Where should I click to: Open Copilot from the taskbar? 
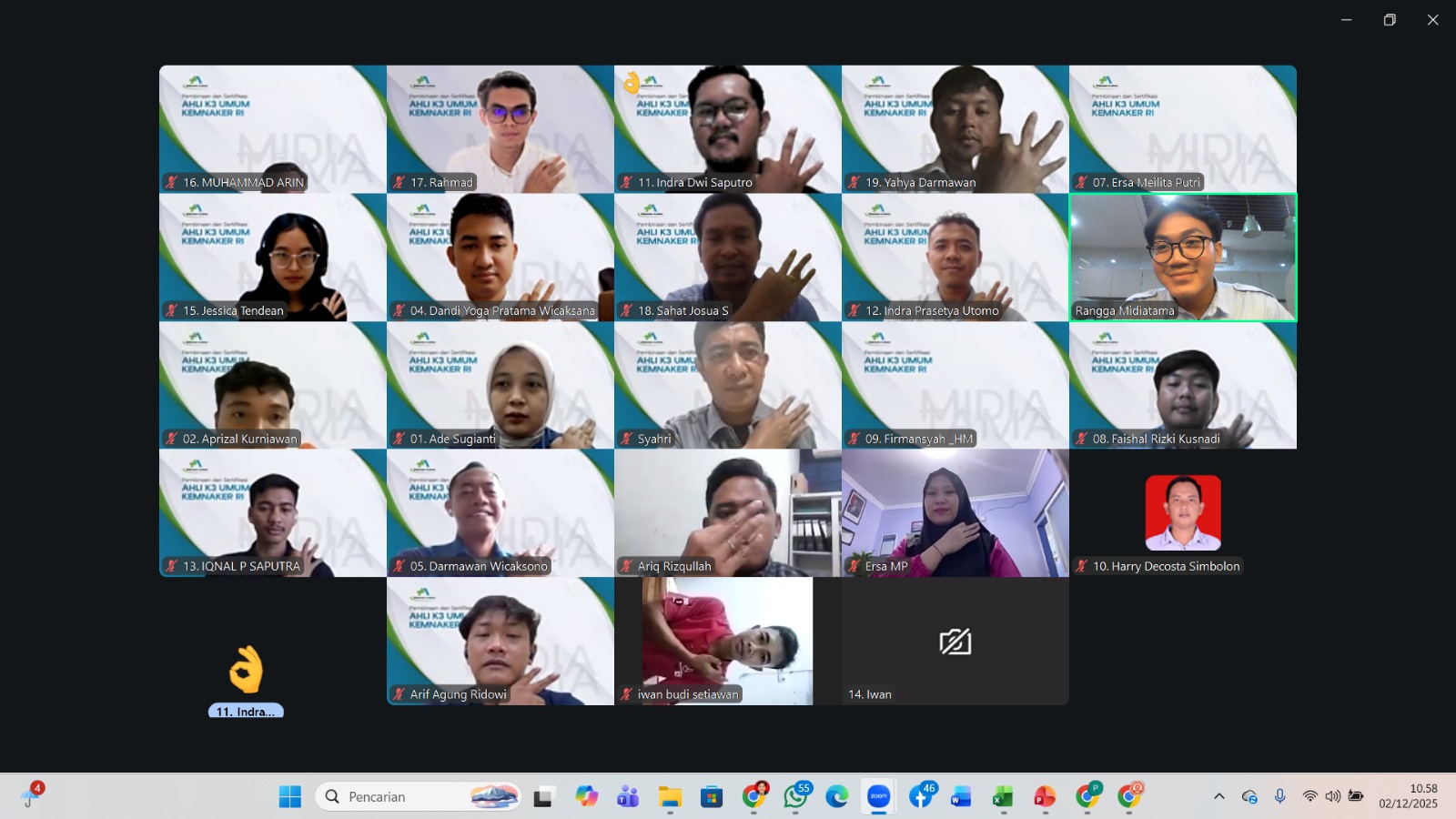tap(586, 796)
